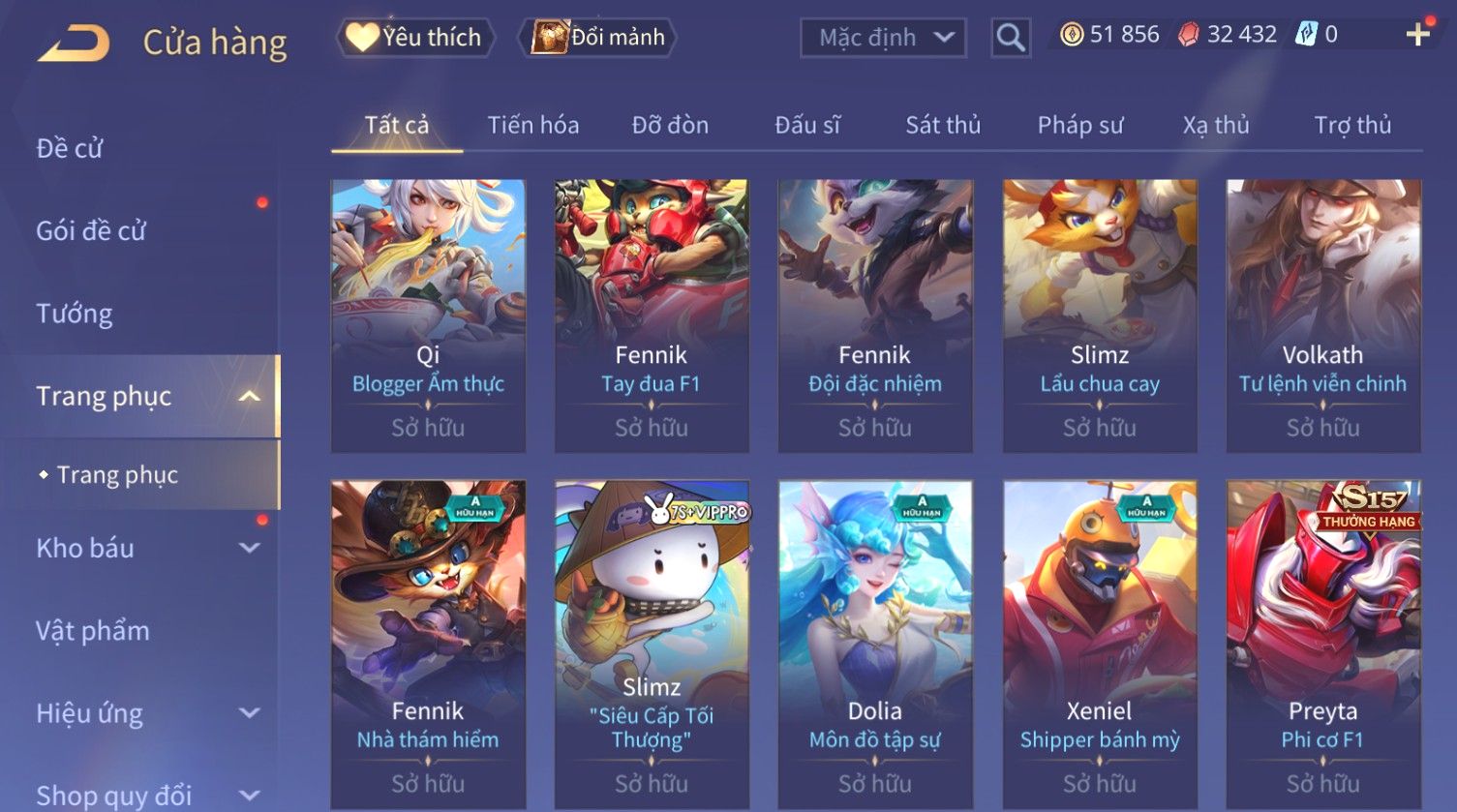Open Yêu thích favorites heart button
Viewport: 1457px width, 812px height.
[x=415, y=38]
